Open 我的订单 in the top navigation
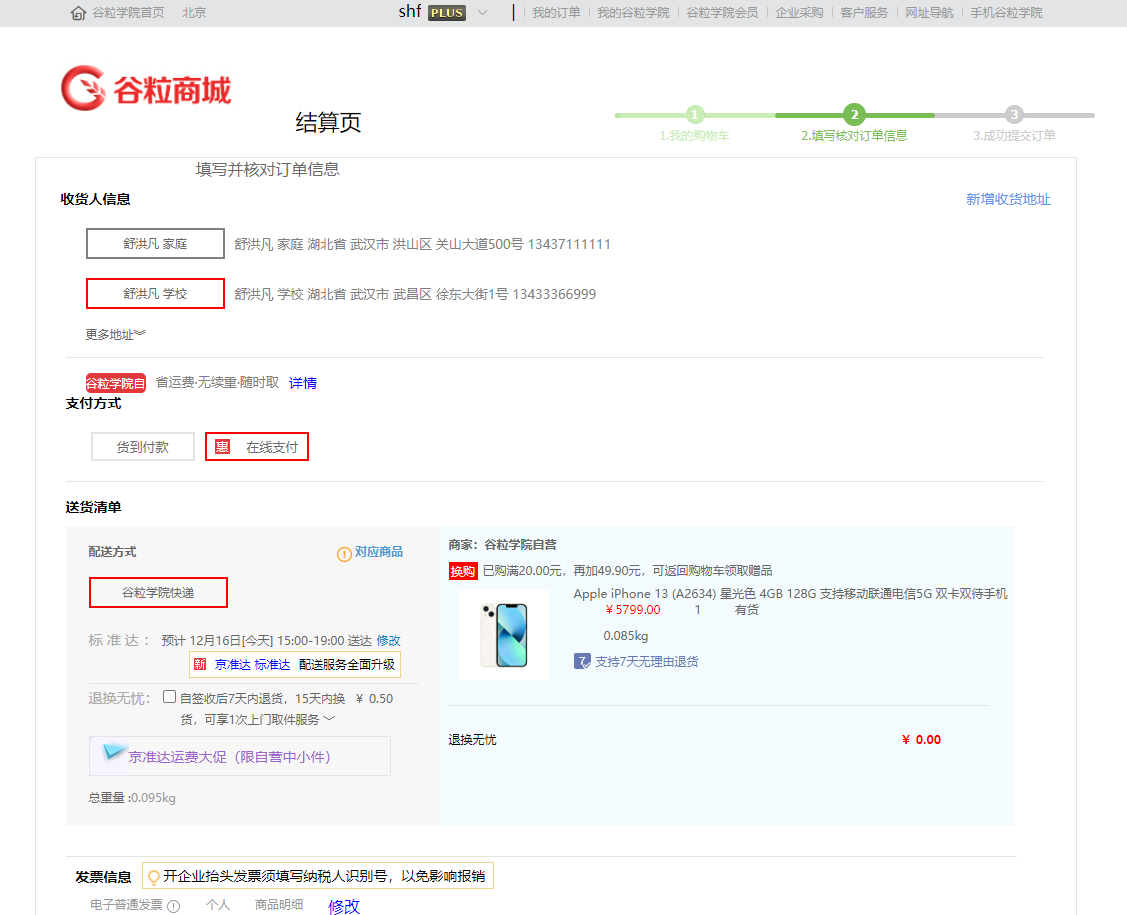 click(x=556, y=13)
